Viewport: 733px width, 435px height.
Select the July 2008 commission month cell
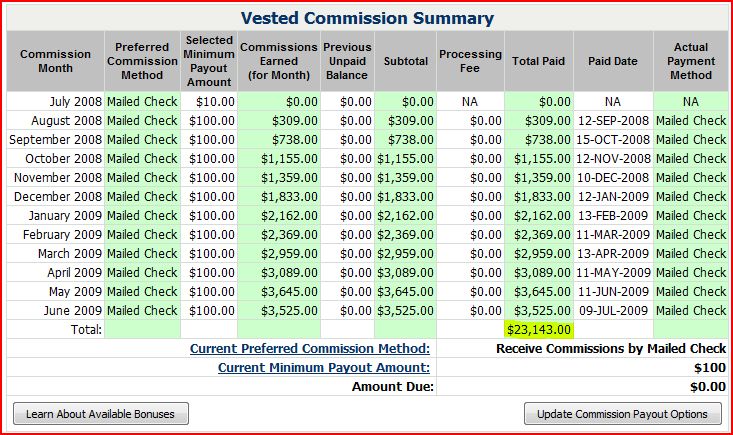(x=68, y=101)
